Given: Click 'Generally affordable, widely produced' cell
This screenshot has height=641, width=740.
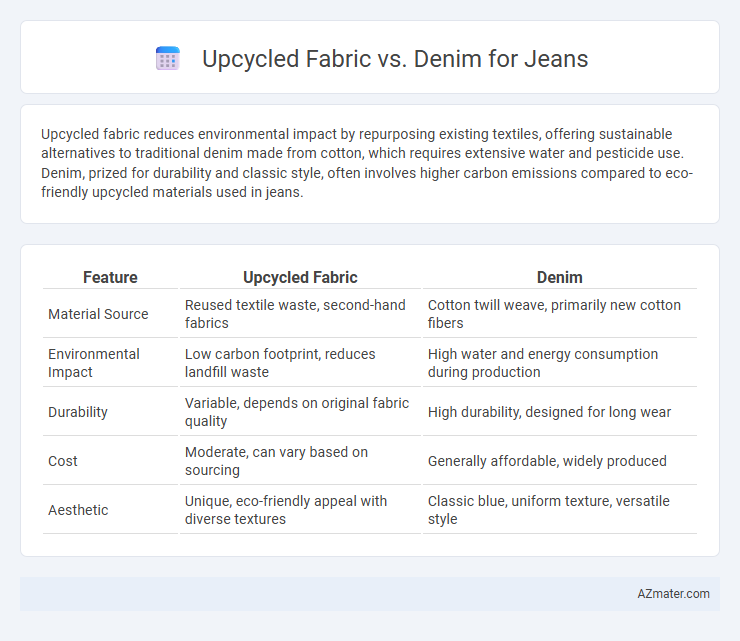Looking at the screenshot, I should coord(560,461).
